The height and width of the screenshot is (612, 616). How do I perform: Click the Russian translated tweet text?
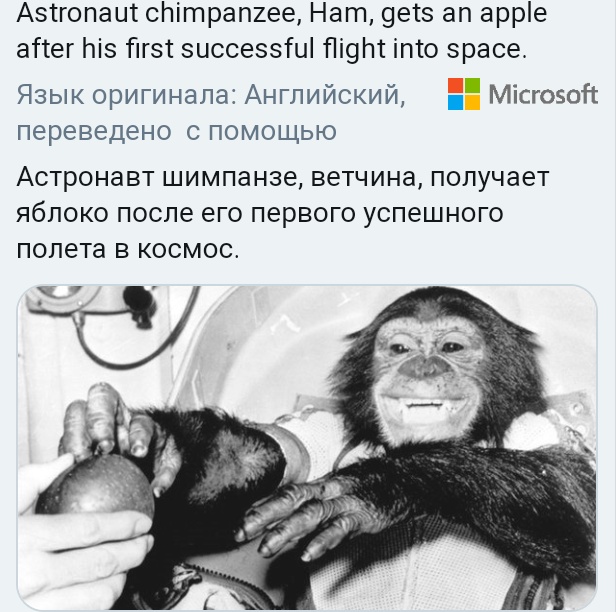point(283,213)
